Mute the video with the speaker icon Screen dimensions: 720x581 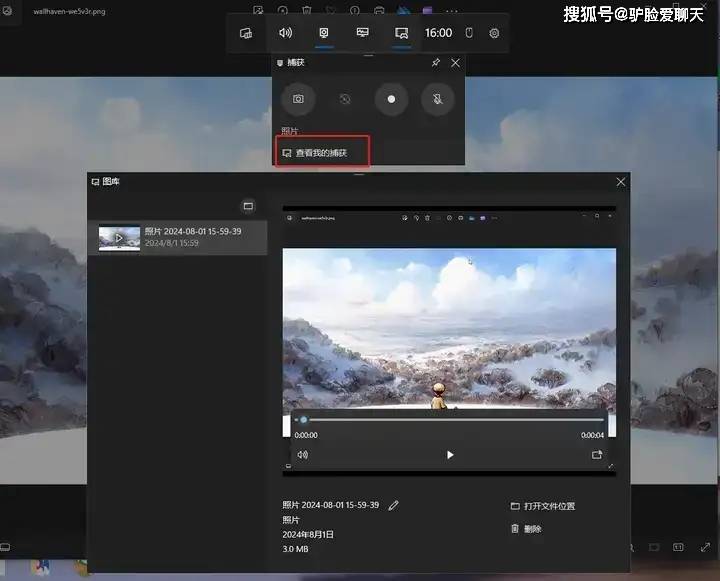pos(303,455)
